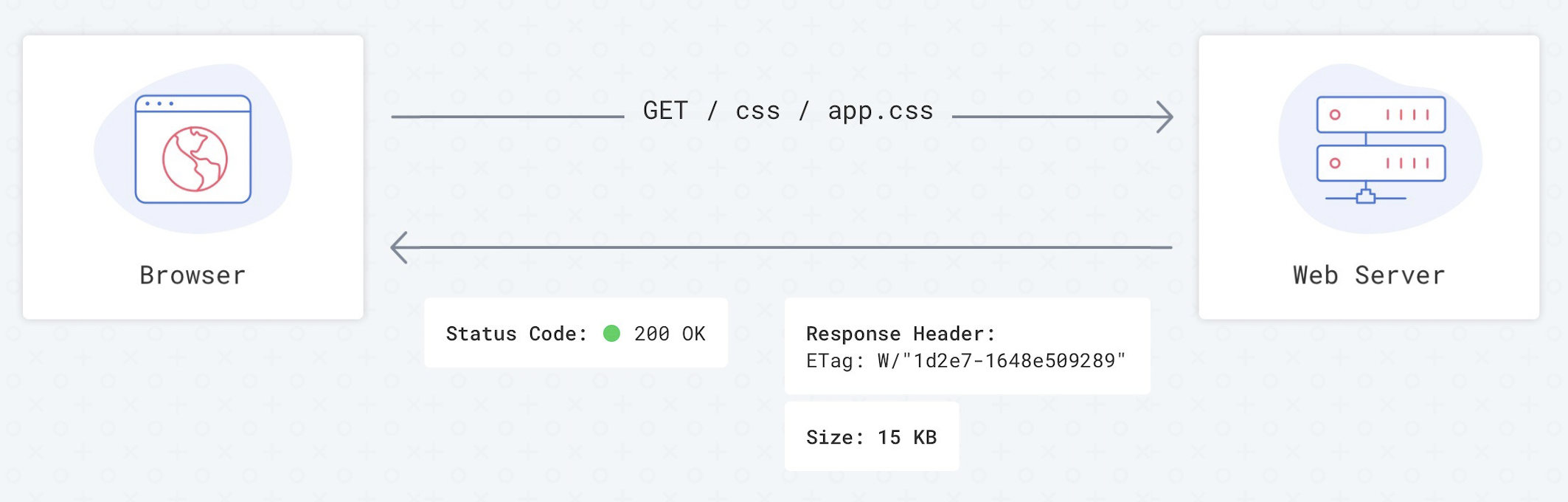
Task: Click the "Size: 15 KB" box
Action: point(871,437)
